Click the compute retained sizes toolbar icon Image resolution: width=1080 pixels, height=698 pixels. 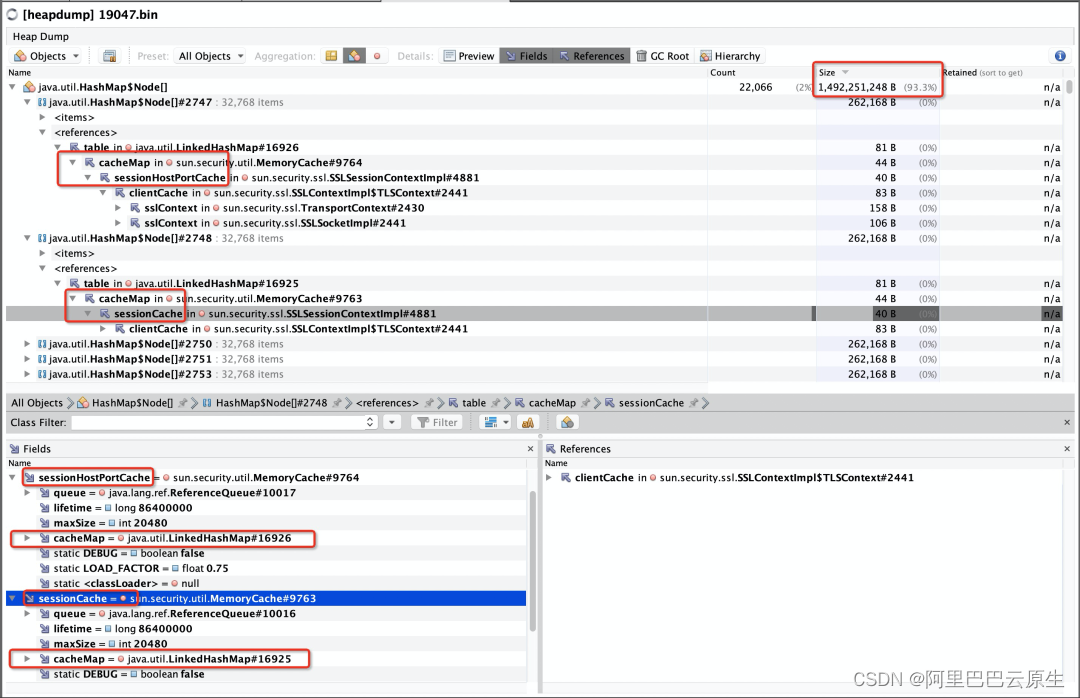coord(110,56)
